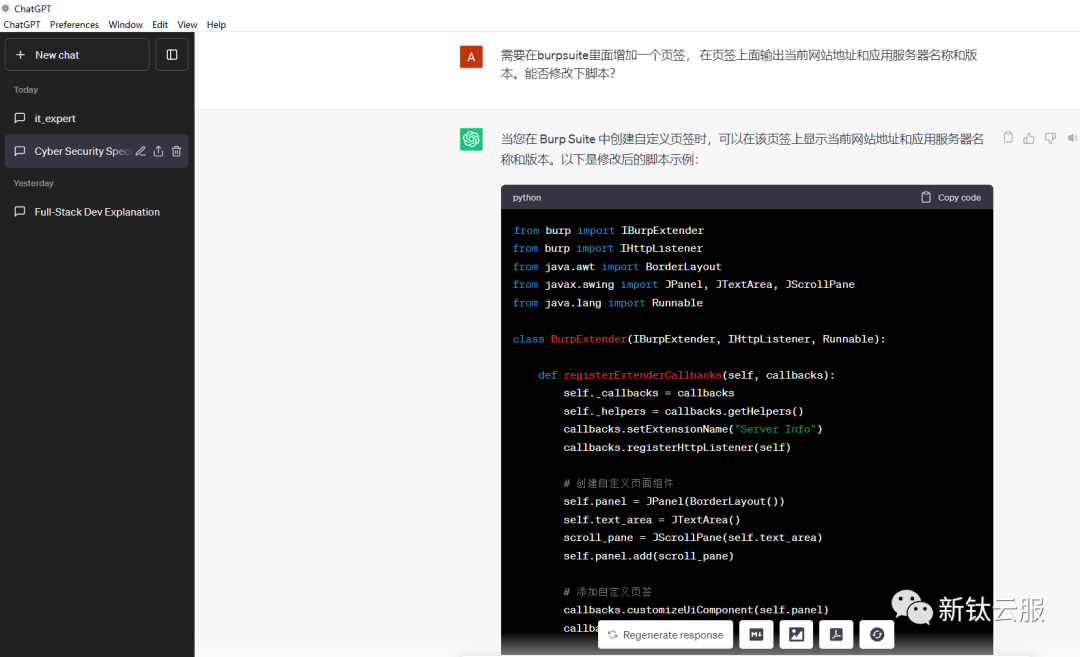Screen dimensions: 1080x657
Task: Start a New chat
Action: (x=77, y=55)
